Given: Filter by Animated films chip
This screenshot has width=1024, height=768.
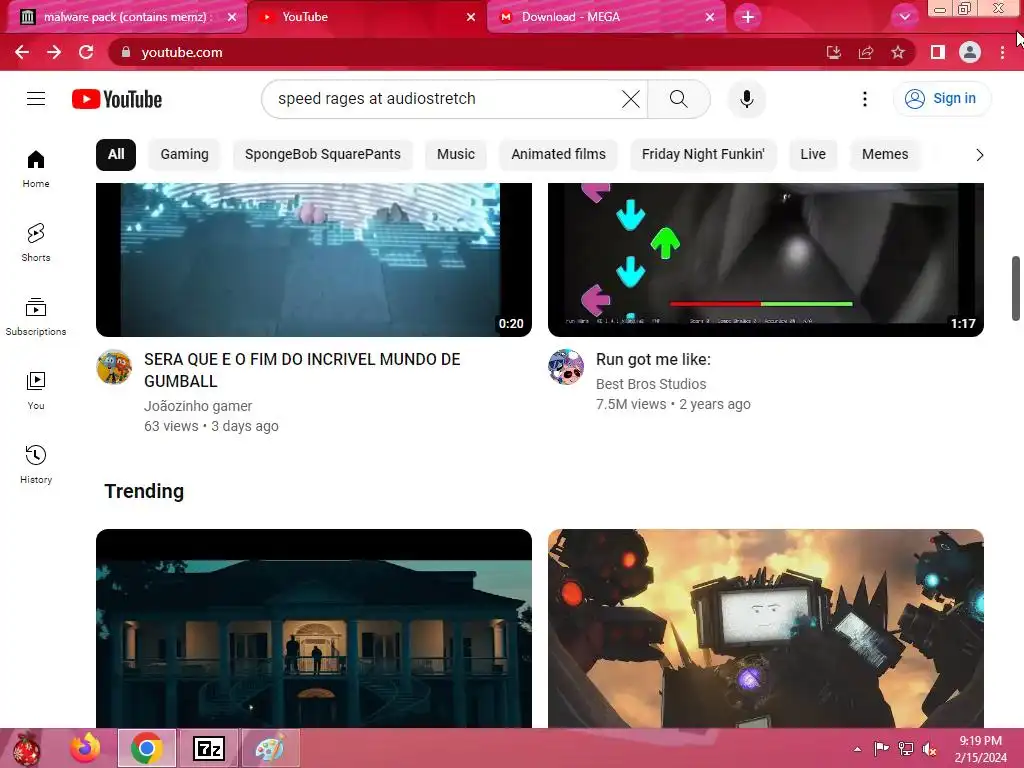Looking at the screenshot, I should coord(558,155).
